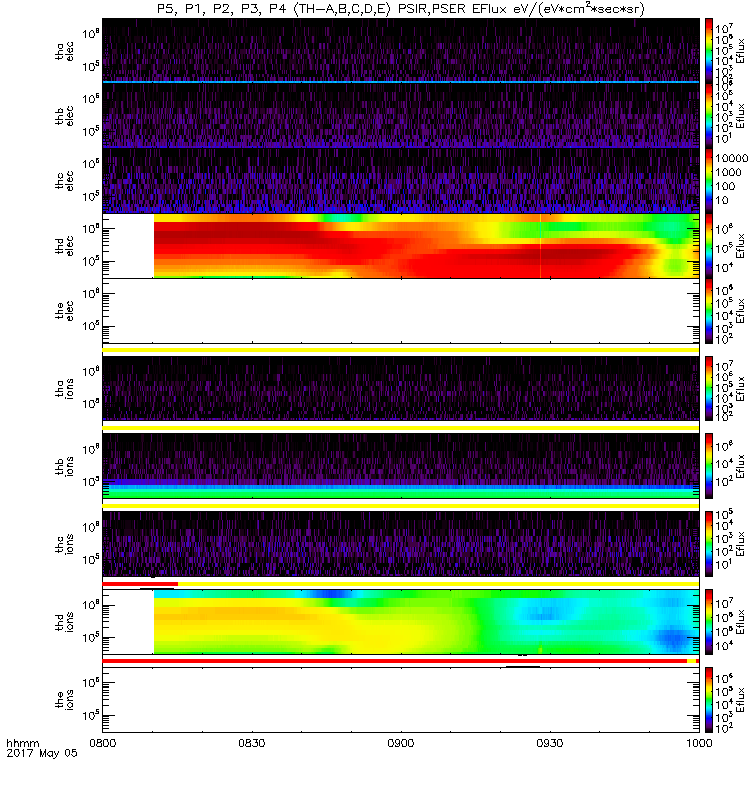Pick the thd elec color bar
The image size is (750, 800).
pyautogui.click(x=709, y=246)
